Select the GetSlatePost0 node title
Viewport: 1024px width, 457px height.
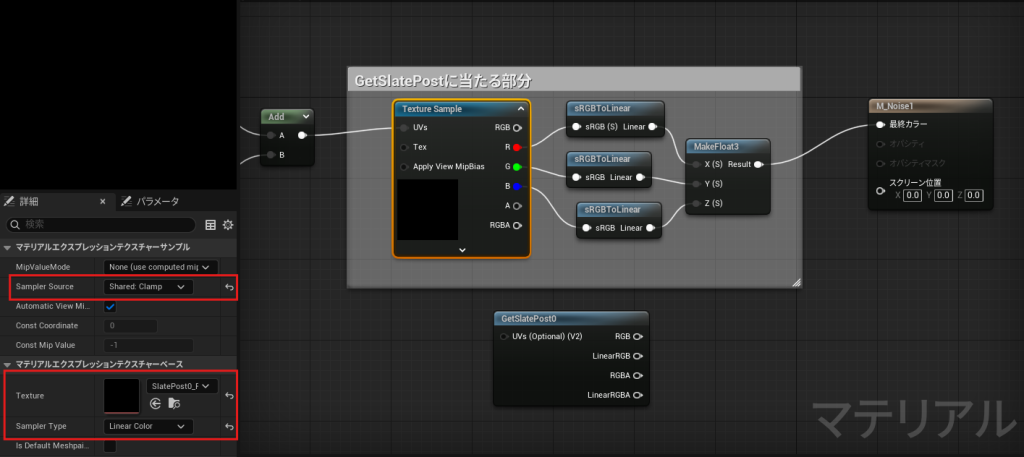point(528,319)
